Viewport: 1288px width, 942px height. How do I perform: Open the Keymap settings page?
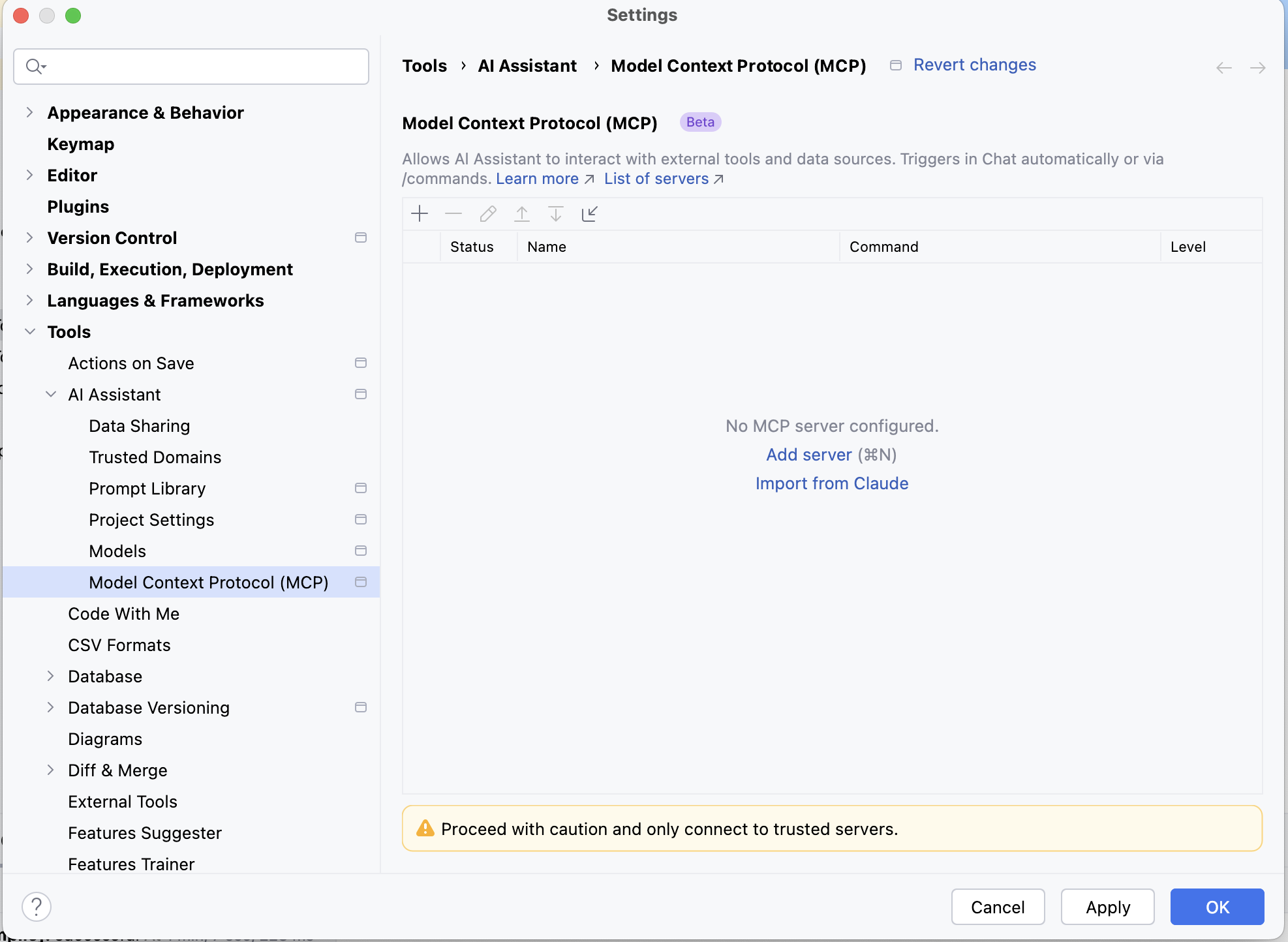coord(80,144)
